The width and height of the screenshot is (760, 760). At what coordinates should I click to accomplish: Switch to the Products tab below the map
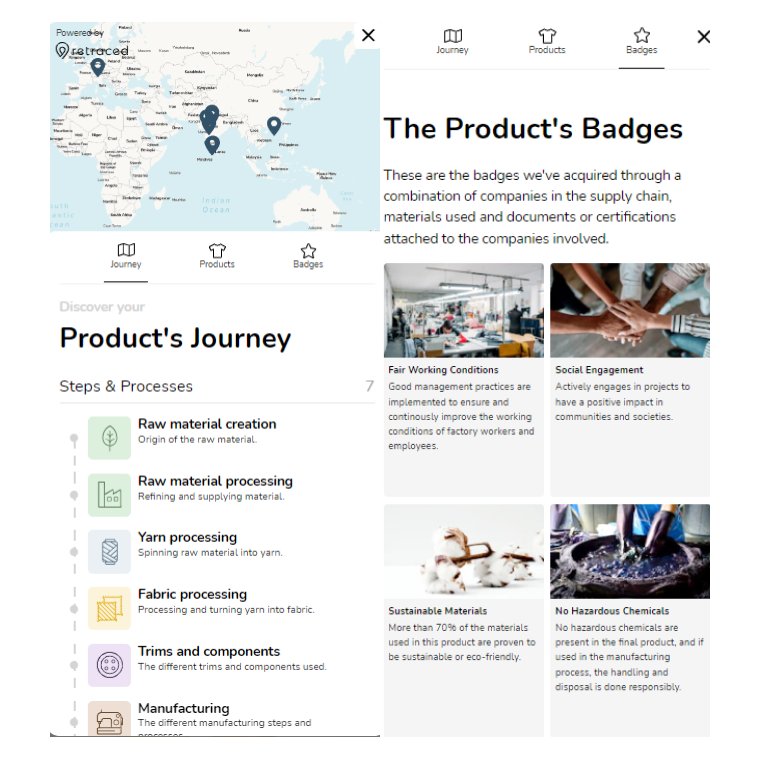217,256
